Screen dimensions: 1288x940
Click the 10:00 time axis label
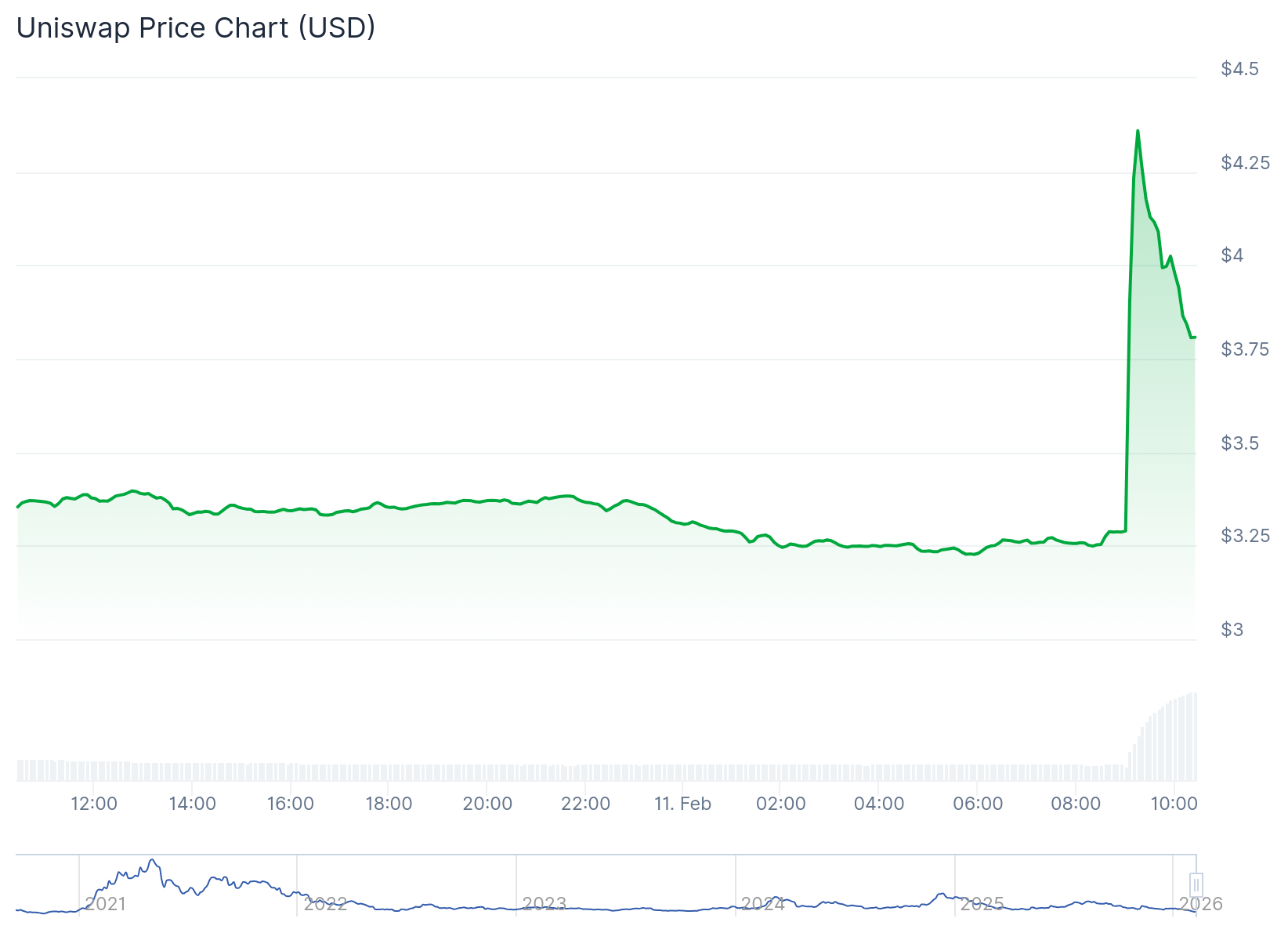(1174, 804)
